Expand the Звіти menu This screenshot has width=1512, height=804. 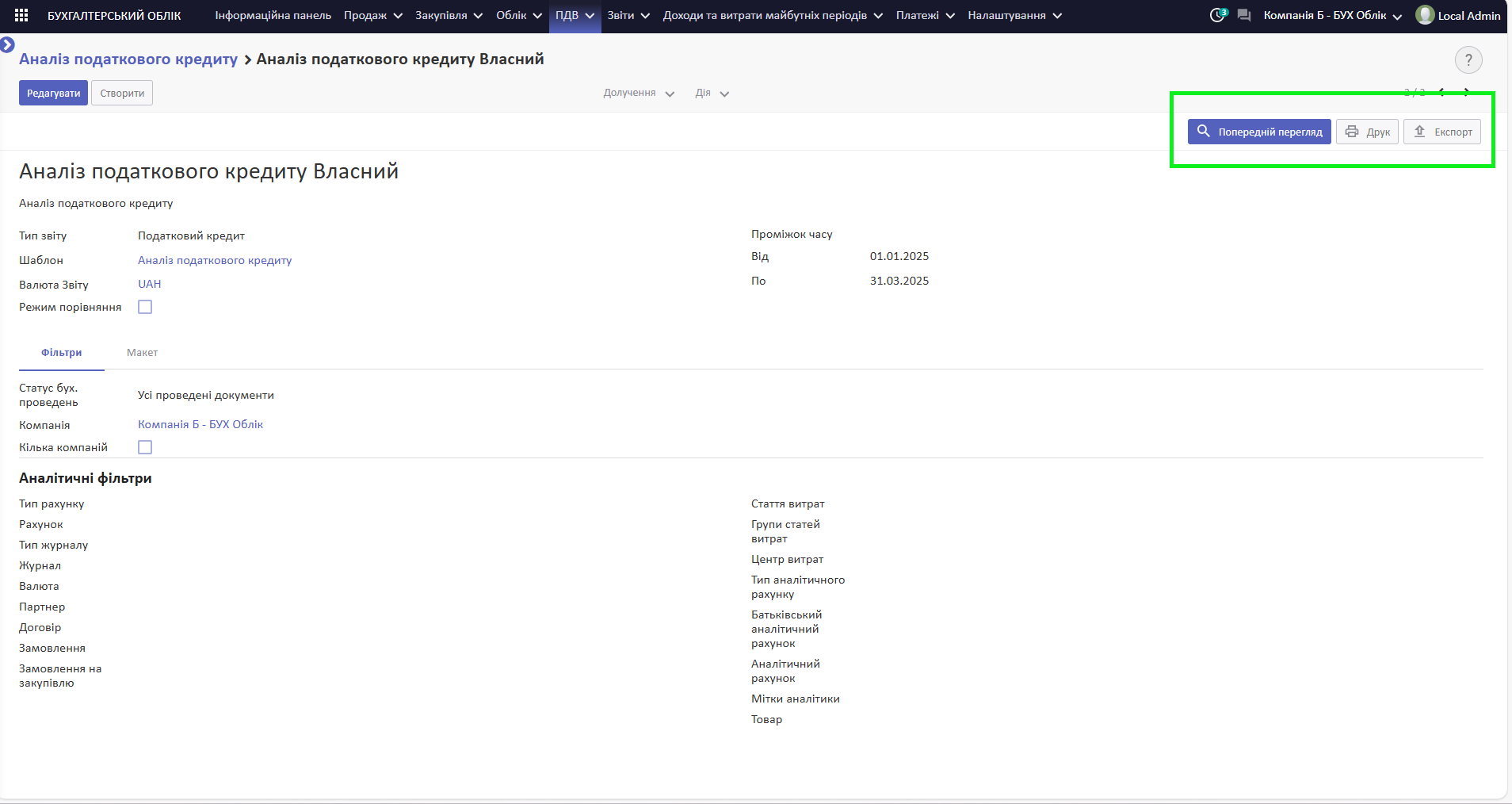(628, 15)
